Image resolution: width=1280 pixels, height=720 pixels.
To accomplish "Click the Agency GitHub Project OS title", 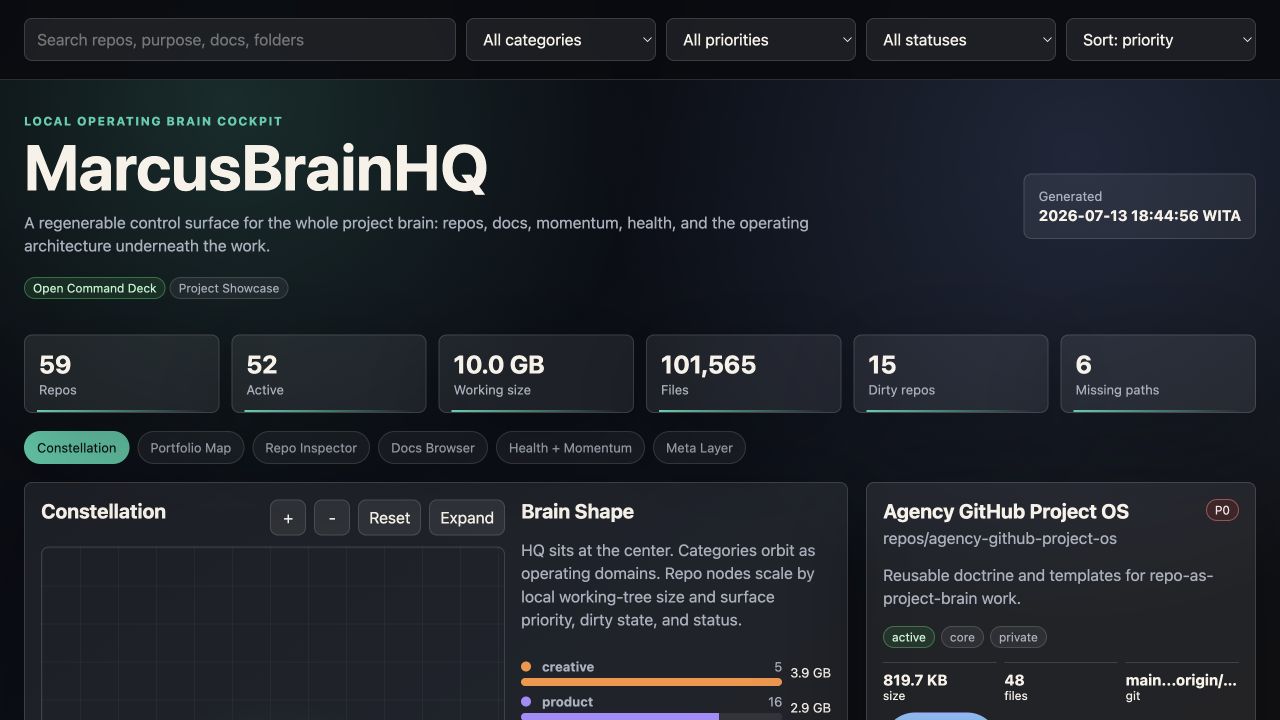I will click(1006, 512).
